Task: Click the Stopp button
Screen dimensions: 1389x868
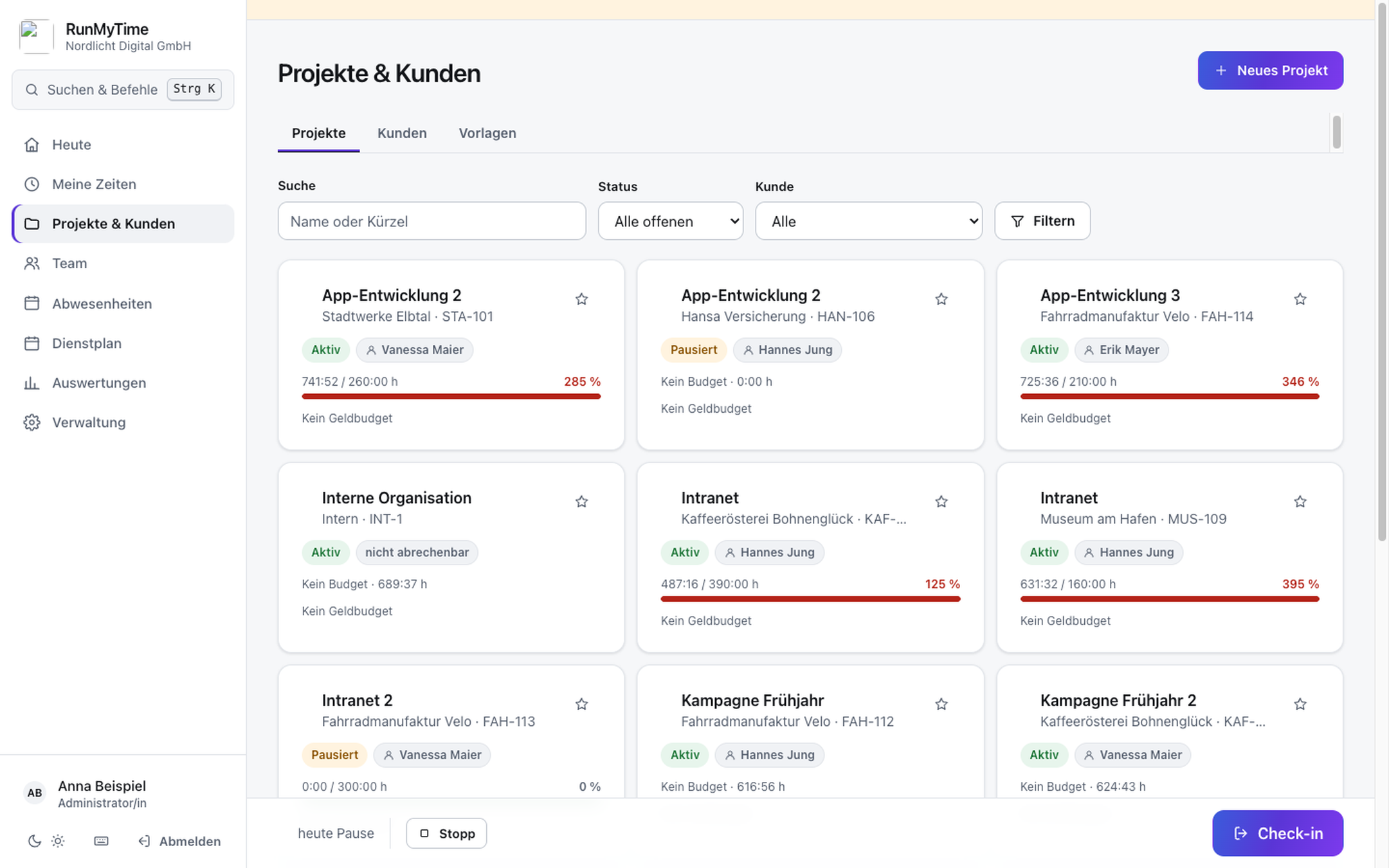Action: pos(446,833)
